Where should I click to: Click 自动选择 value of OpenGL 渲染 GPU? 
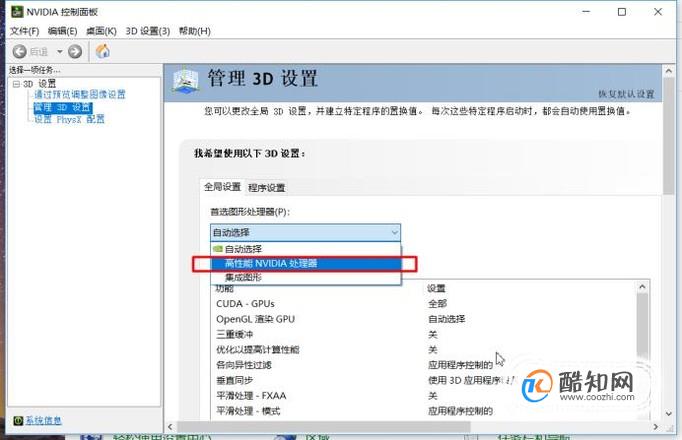pyautogui.click(x=447, y=319)
